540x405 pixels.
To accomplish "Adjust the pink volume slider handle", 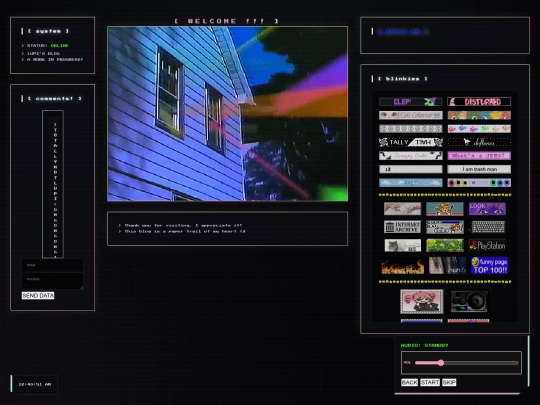I will (x=441, y=363).
